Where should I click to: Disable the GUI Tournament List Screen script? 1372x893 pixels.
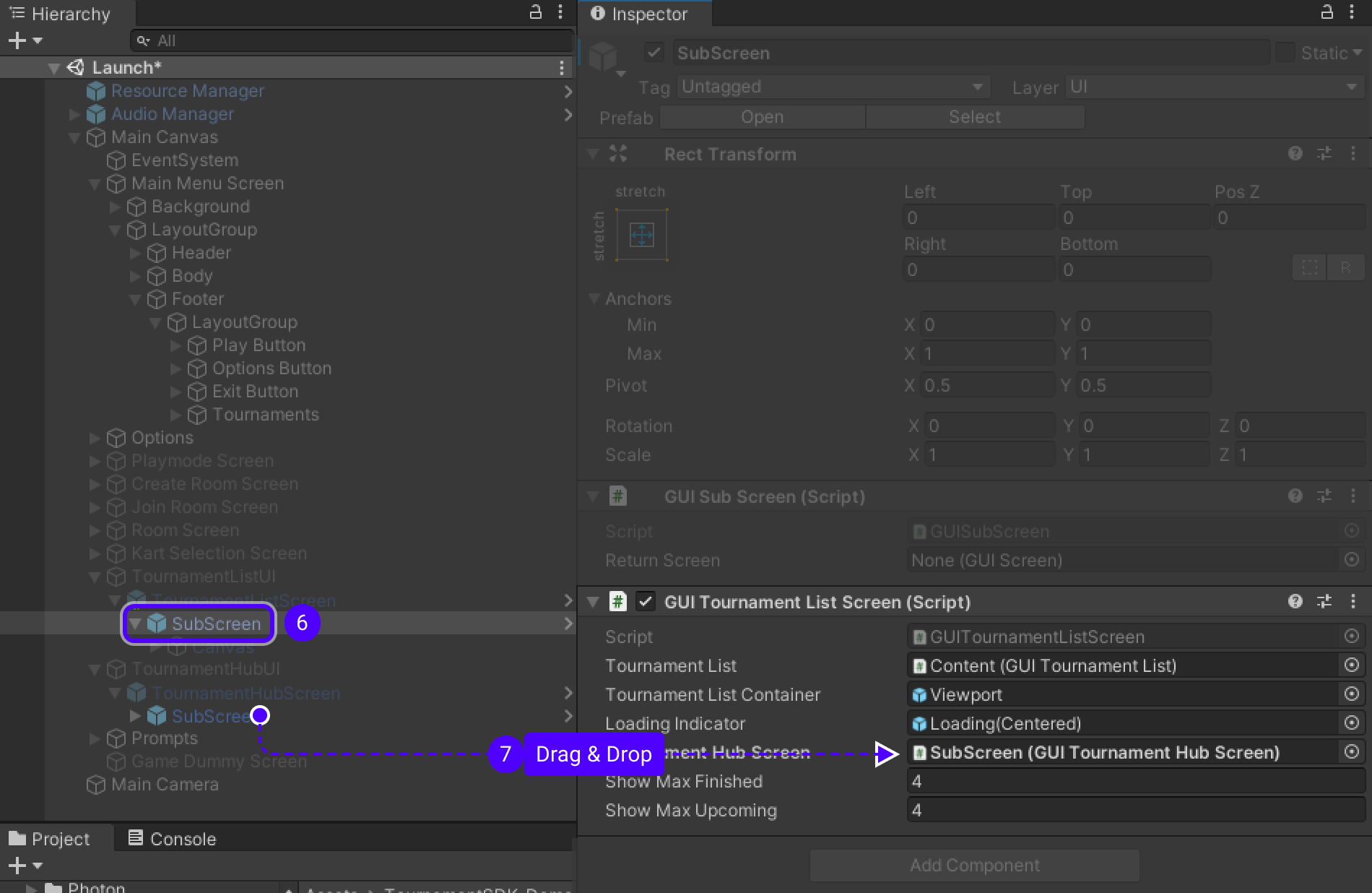pos(646,602)
